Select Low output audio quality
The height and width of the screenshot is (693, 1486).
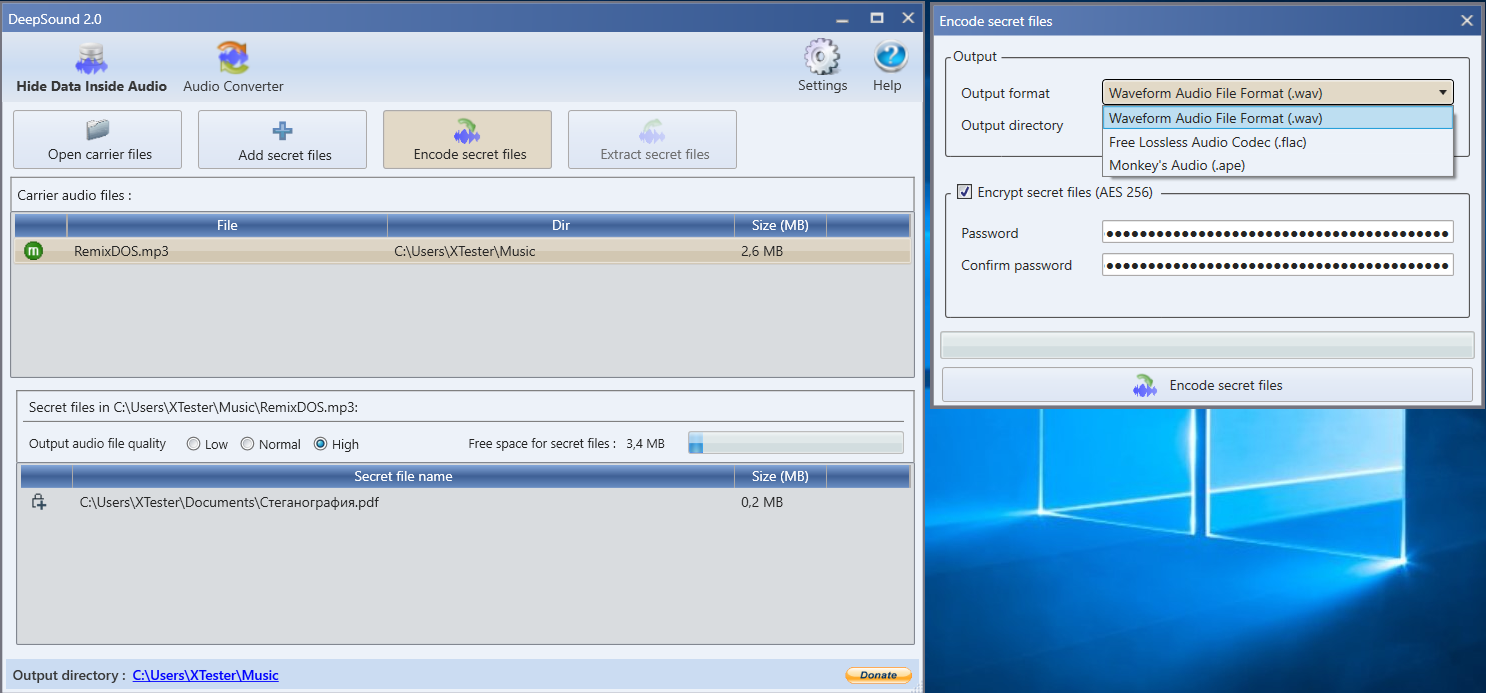[194, 444]
